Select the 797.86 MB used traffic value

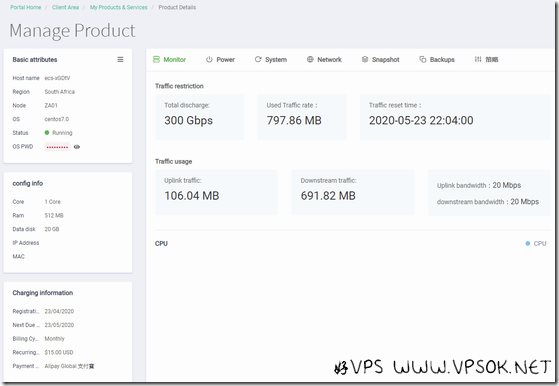click(x=294, y=120)
